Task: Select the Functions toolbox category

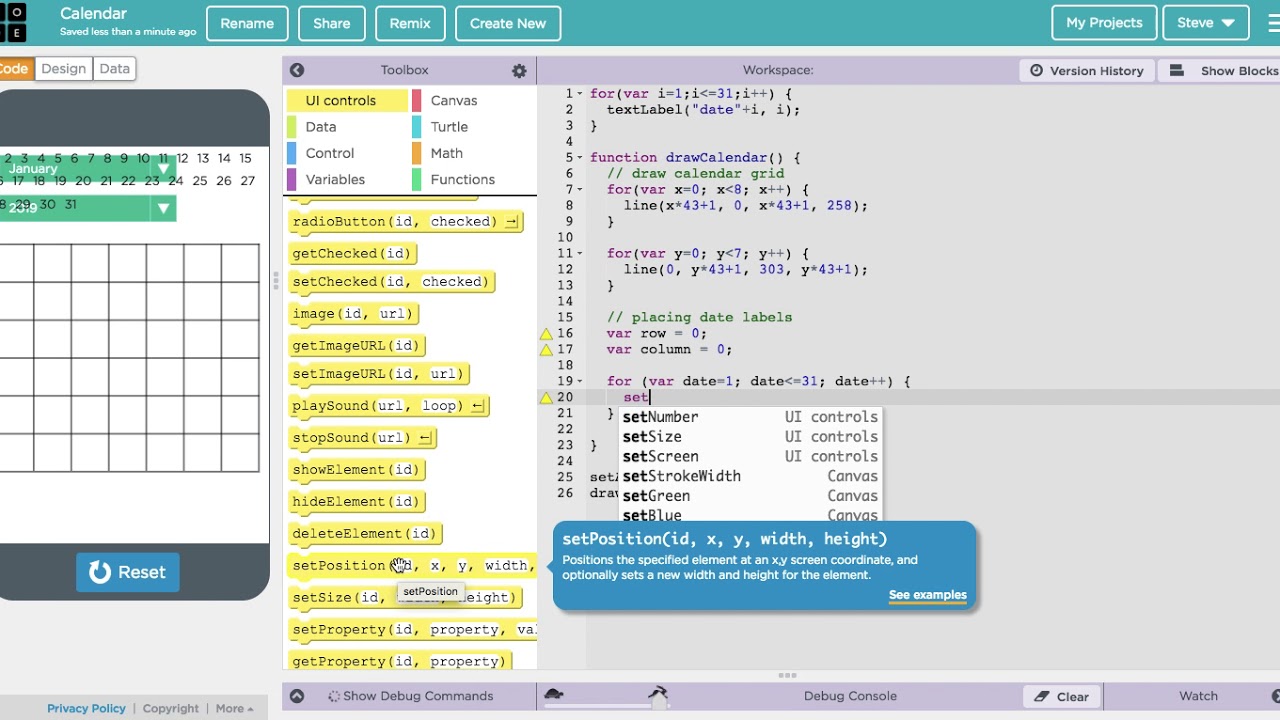Action: point(473,180)
